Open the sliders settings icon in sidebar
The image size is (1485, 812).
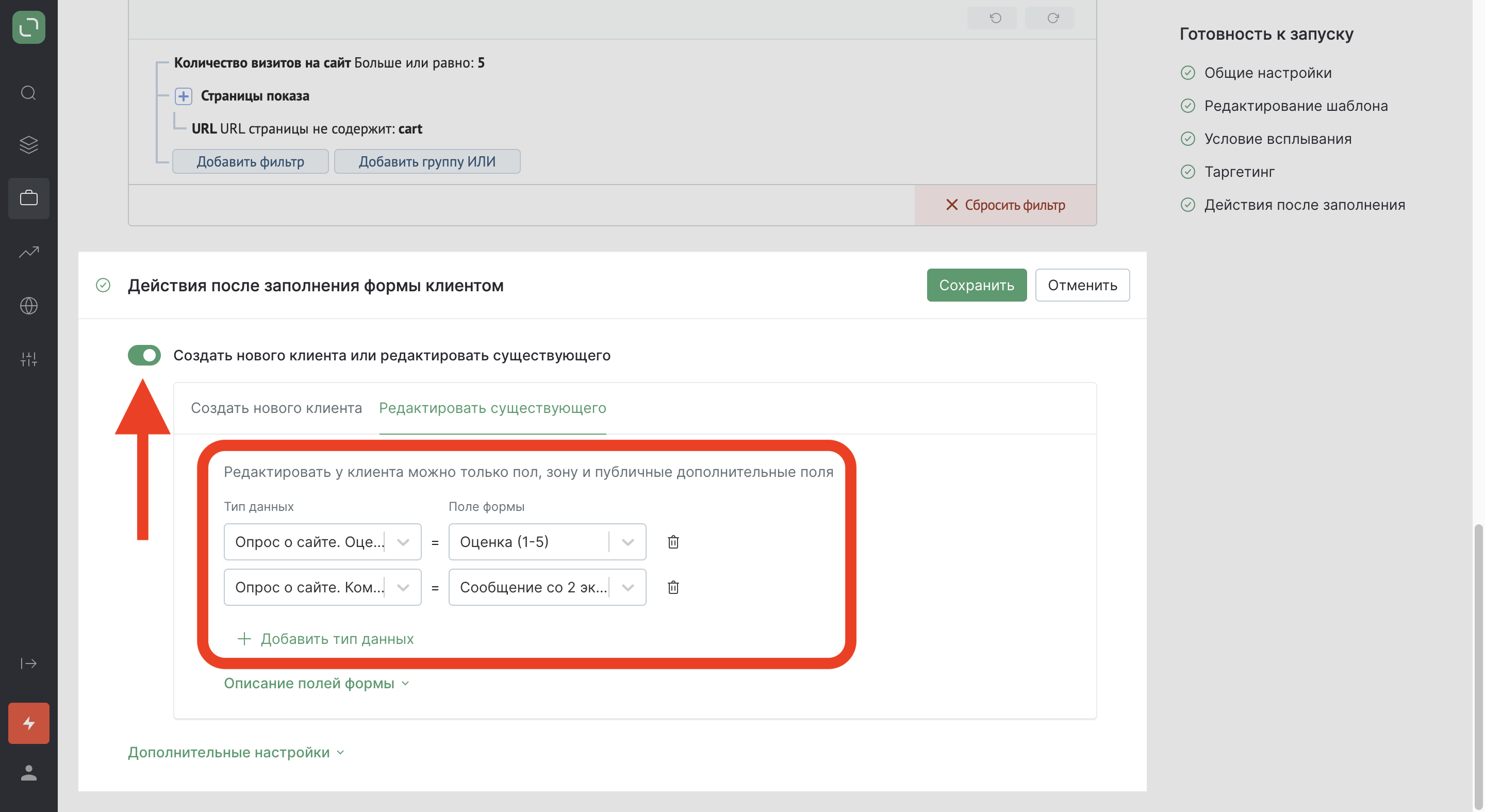pos(28,359)
